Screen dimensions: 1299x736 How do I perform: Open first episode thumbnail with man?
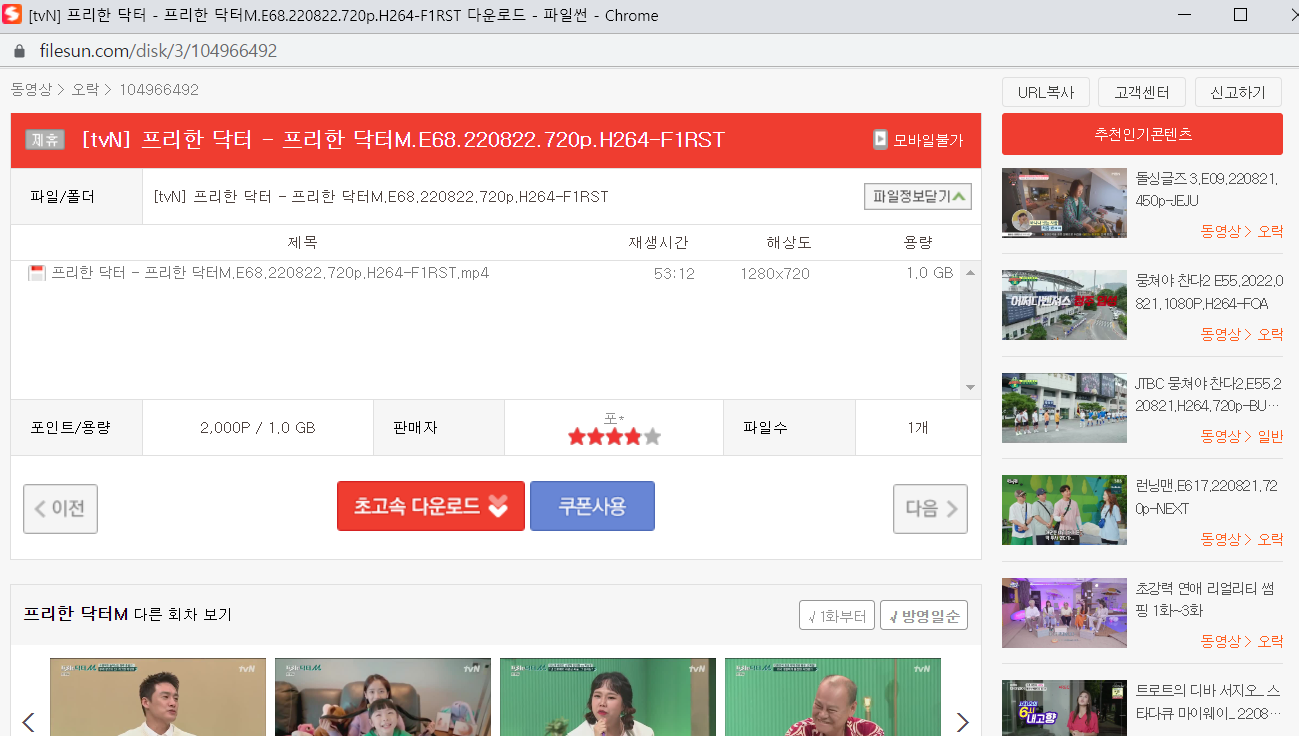158,697
